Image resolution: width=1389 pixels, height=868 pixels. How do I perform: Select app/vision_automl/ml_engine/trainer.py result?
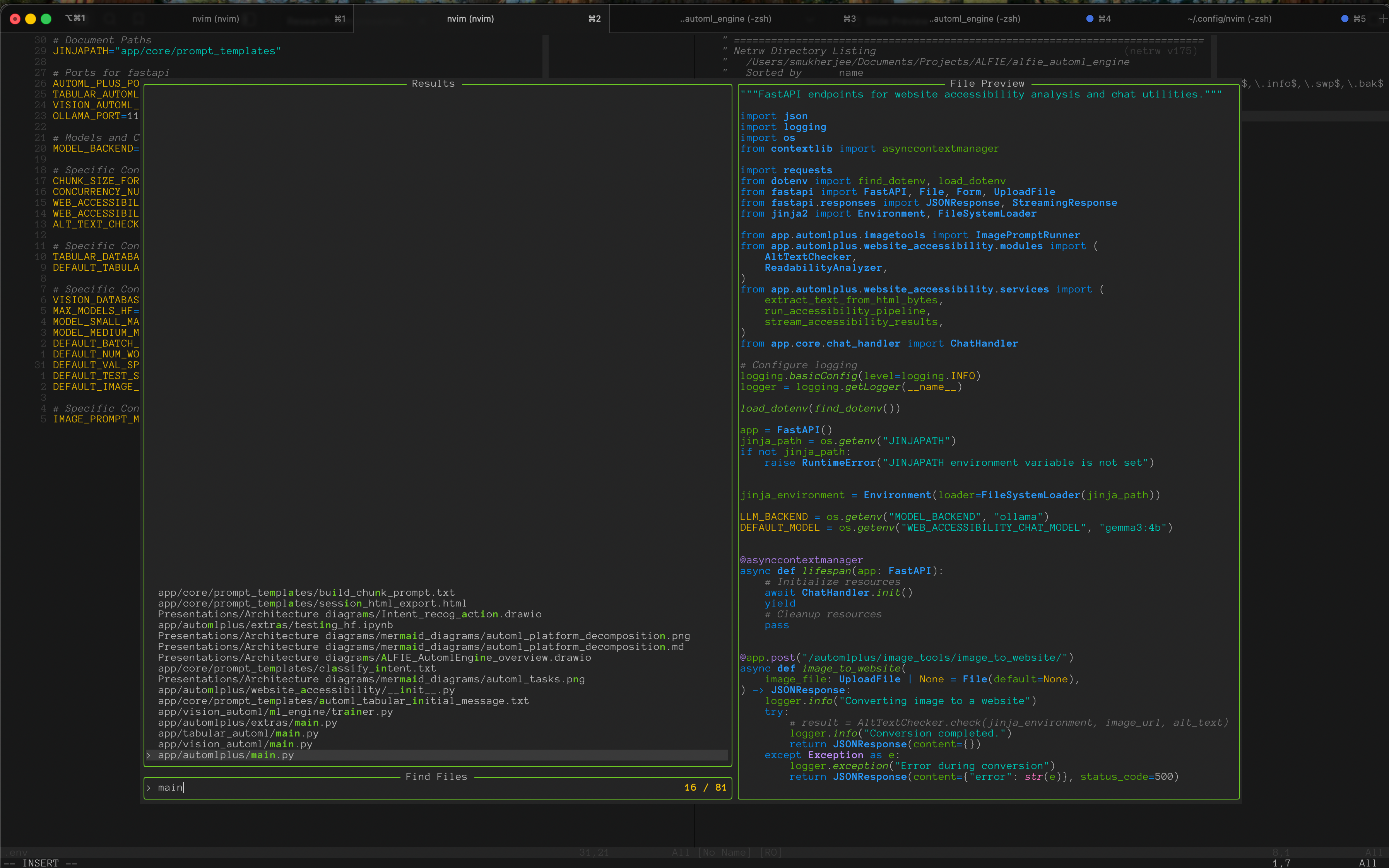(x=275, y=711)
